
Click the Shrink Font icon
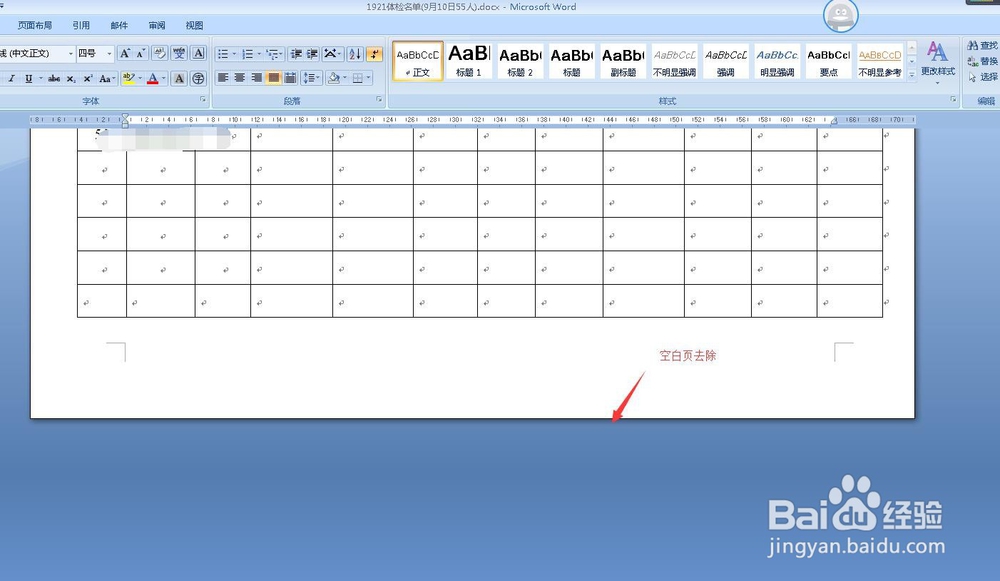[140, 54]
